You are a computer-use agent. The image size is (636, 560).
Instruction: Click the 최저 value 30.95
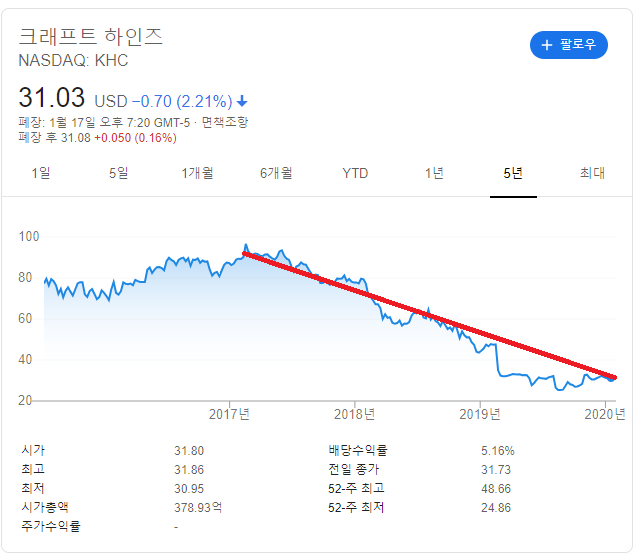click(x=189, y=489)
